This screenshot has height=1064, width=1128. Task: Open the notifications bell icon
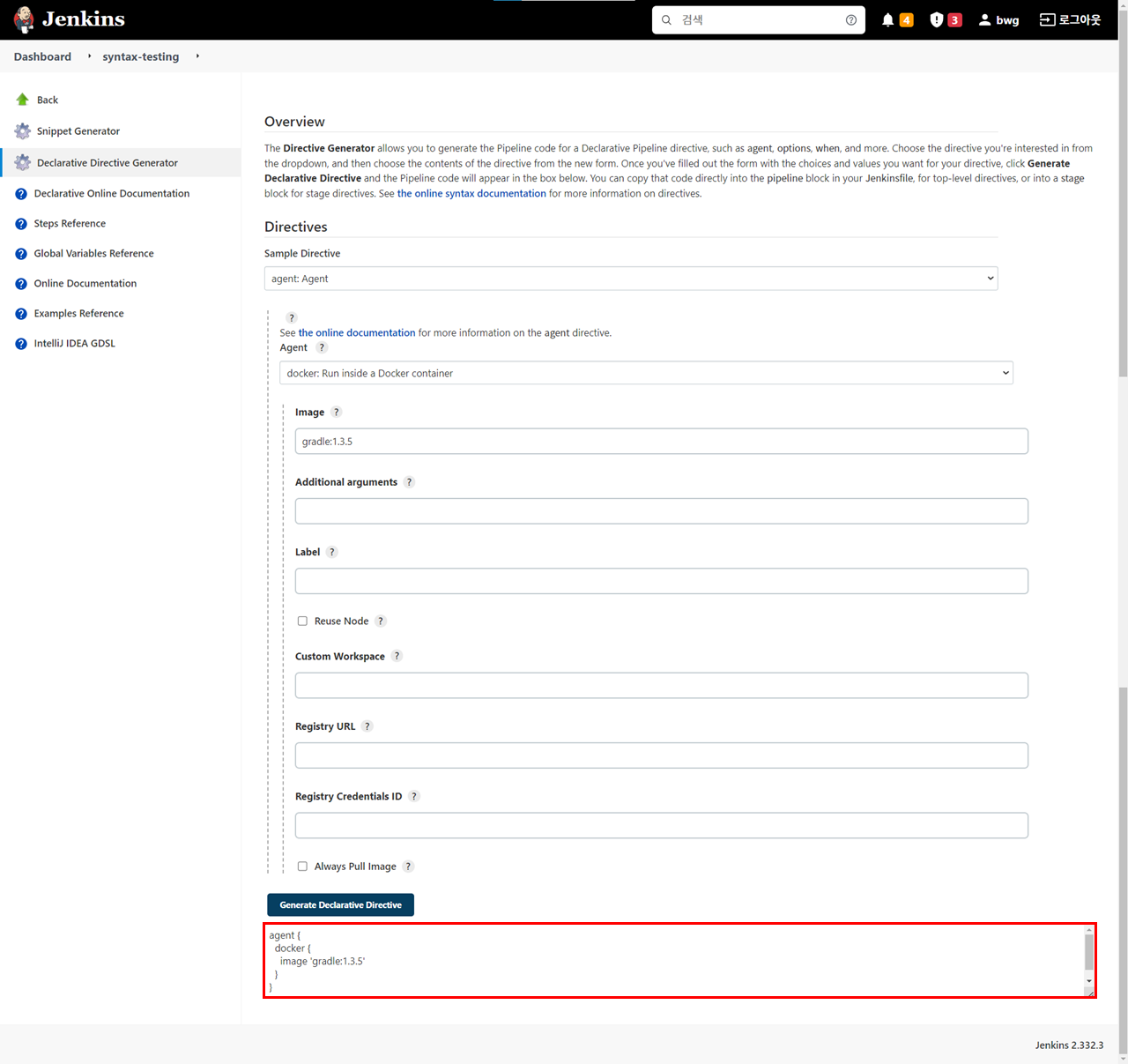pyautogui.click(x=887, y=19)
